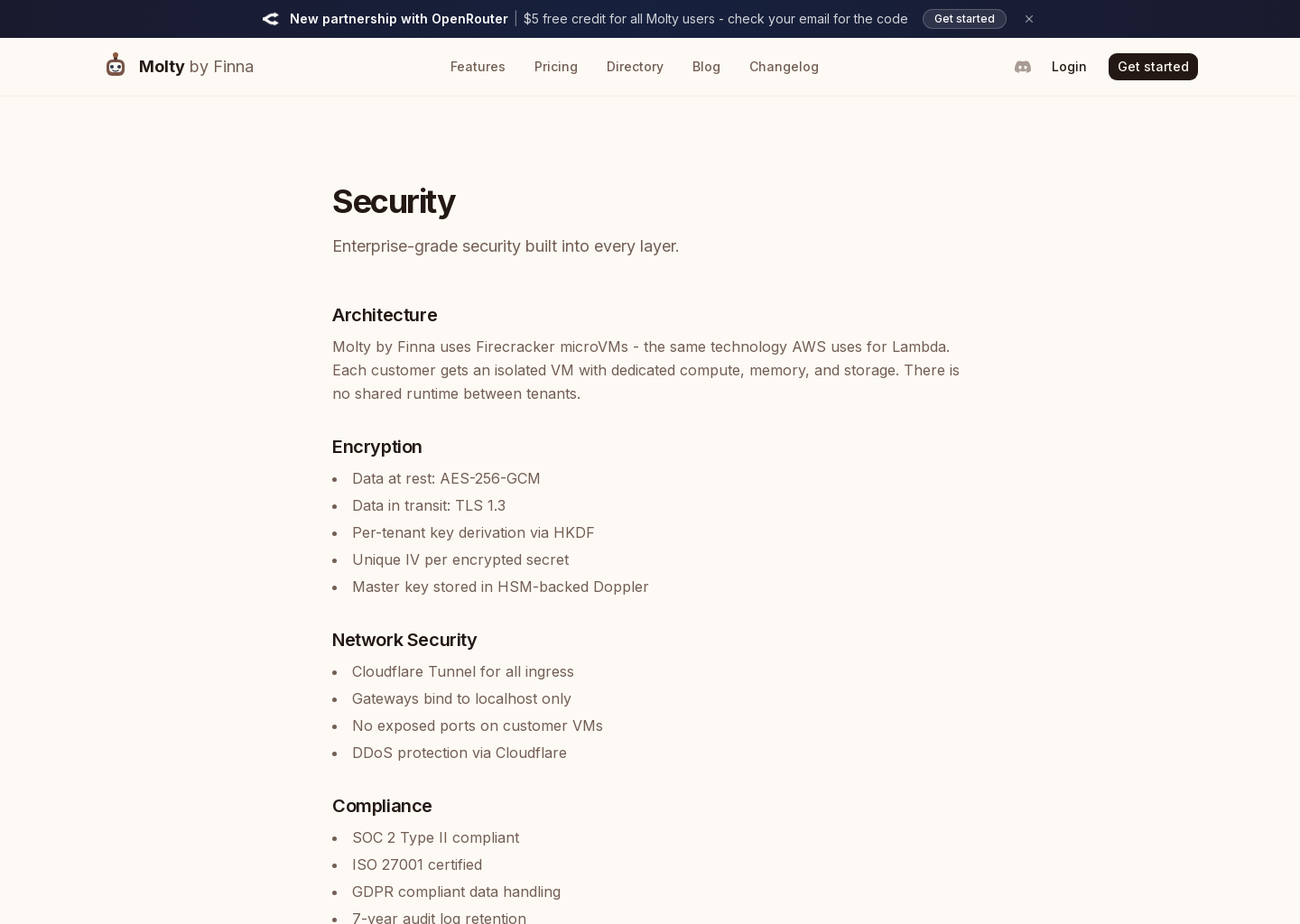The image size is (1300, 924).
Task: Click the Encryption section heading
Action: click(376, 447)
